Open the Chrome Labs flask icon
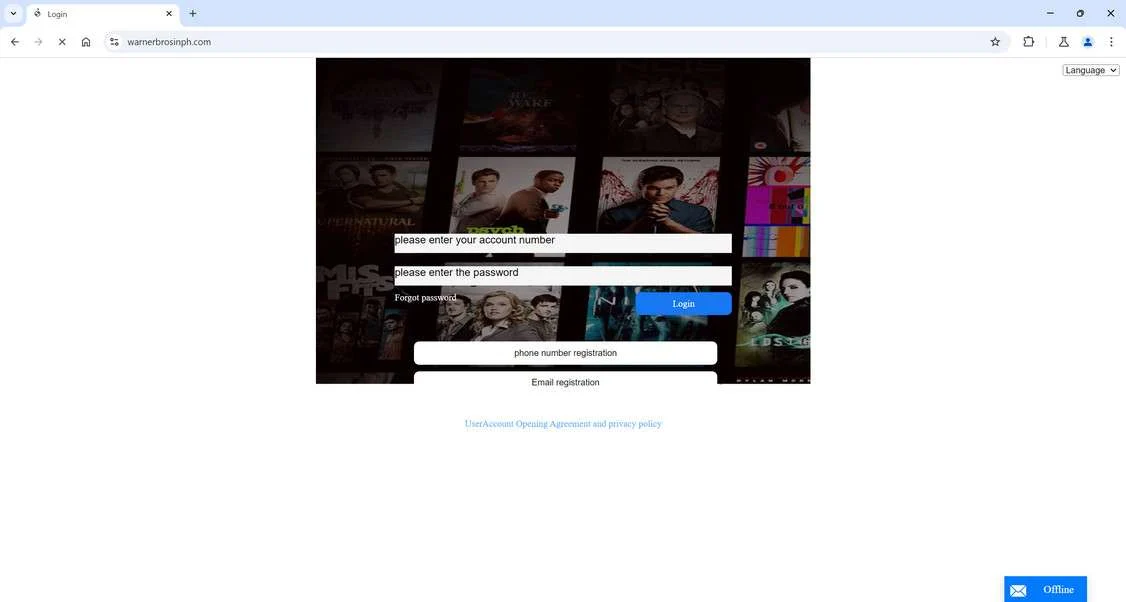 click(x=1064, y=42)
